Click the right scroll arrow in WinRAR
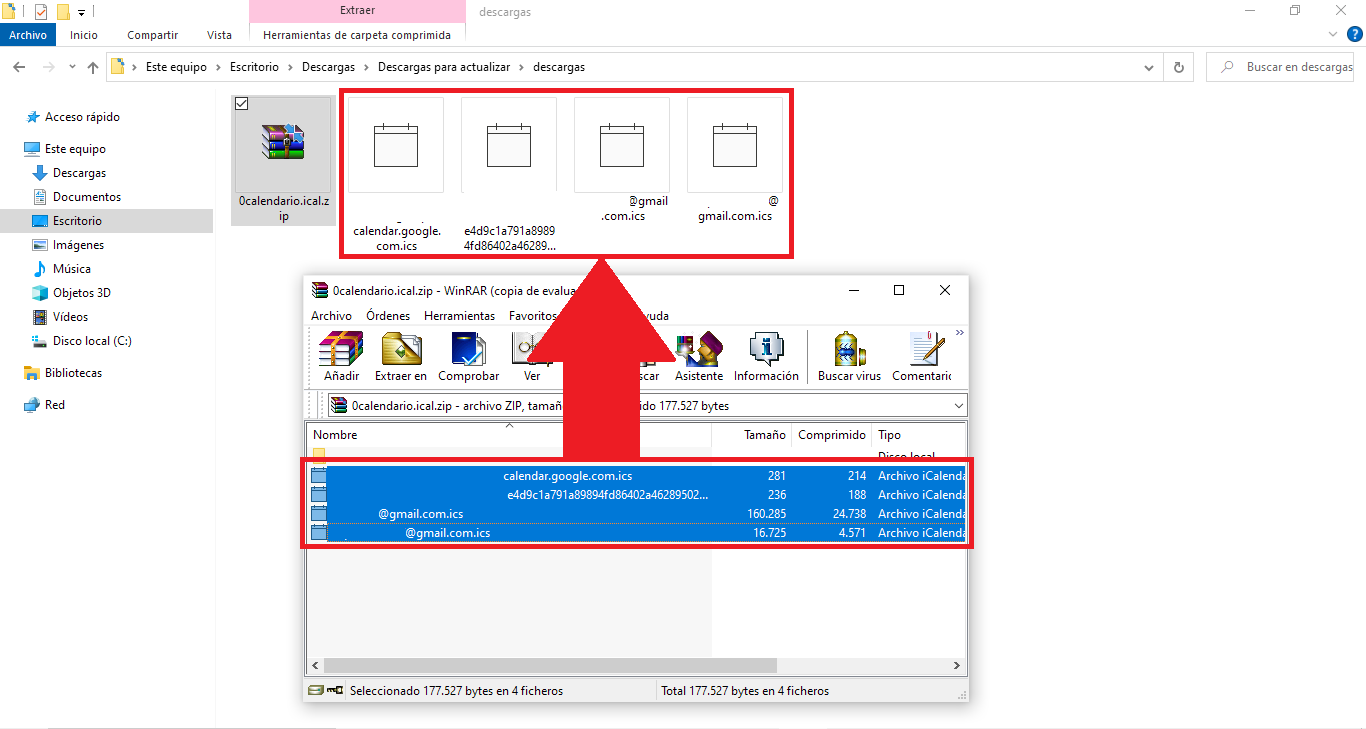This screenshot has height=729, width=1366. point(956,665)
